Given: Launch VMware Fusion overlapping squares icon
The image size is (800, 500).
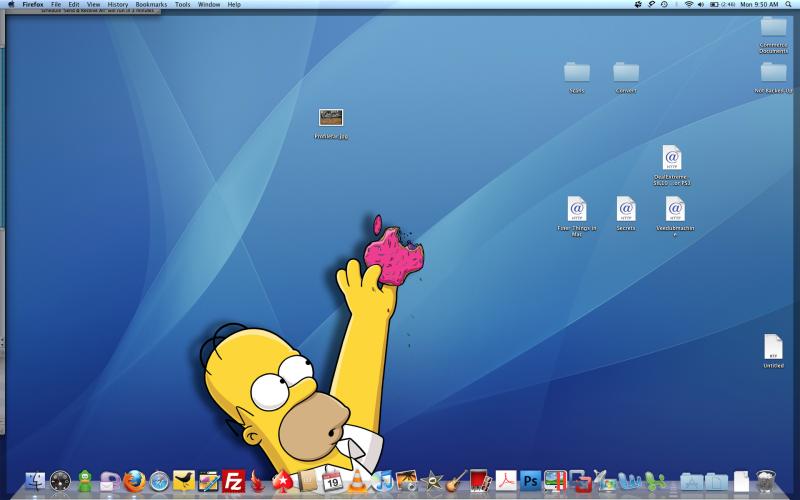Looking at the screenshot, I should (x=580, y=481).
